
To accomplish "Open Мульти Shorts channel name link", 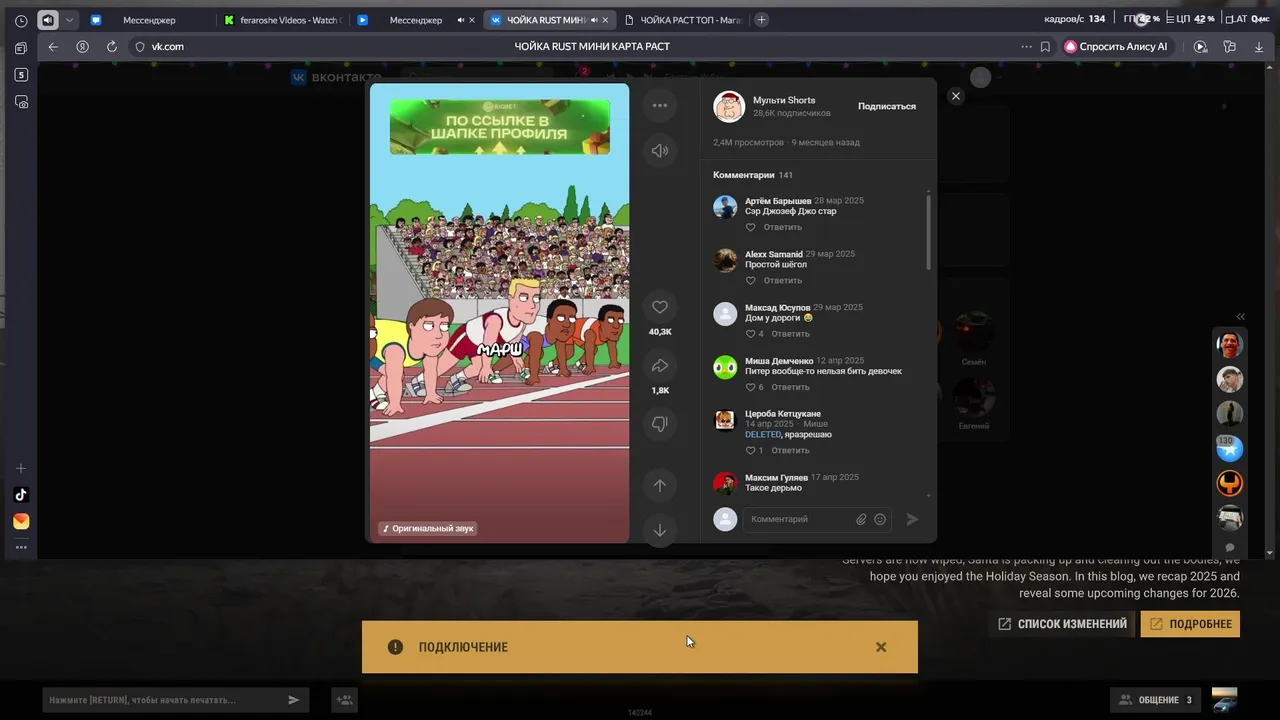I will pos(784,100).
